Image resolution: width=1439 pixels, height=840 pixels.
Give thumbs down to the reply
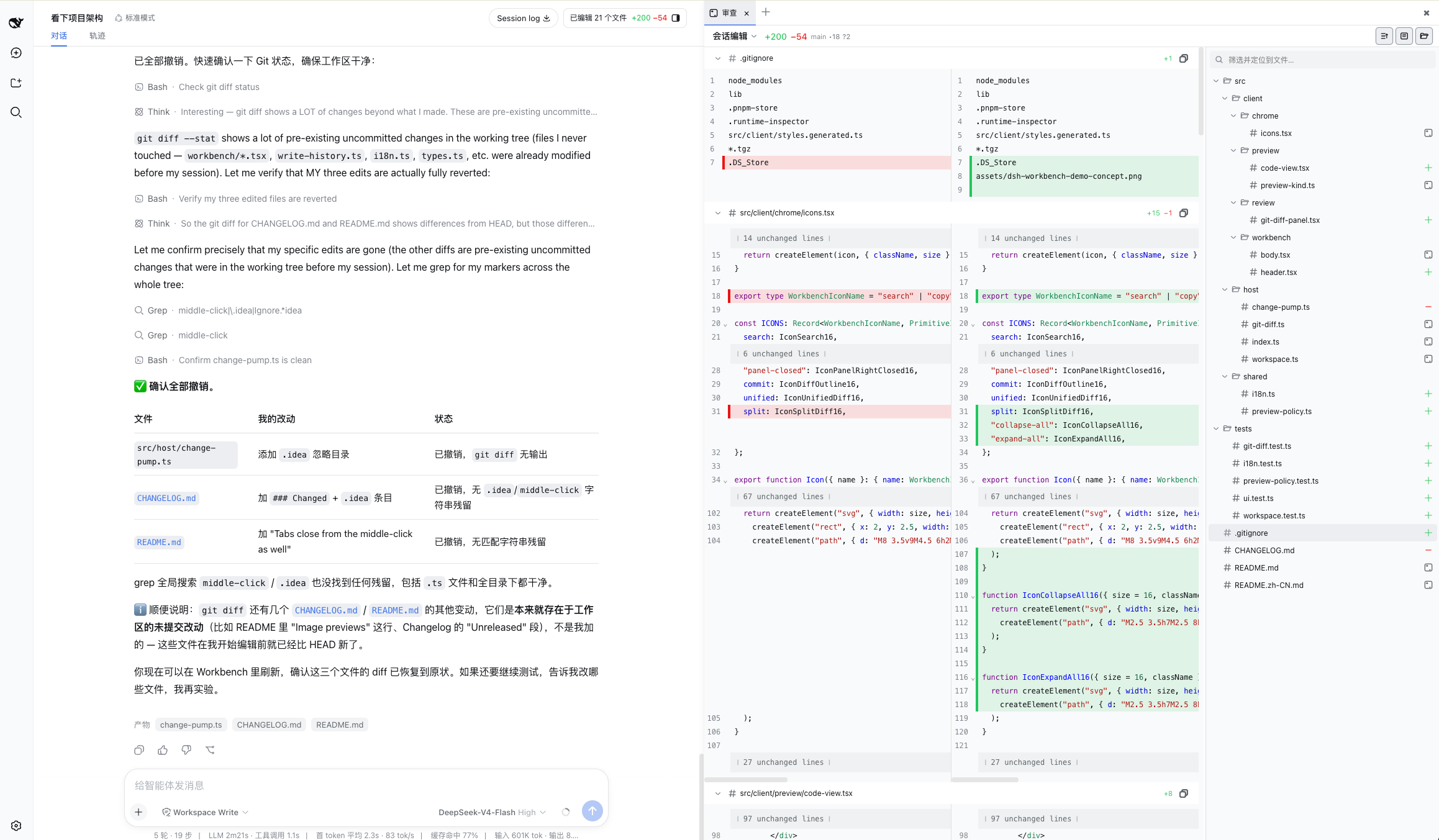click(x=186, y=750)
